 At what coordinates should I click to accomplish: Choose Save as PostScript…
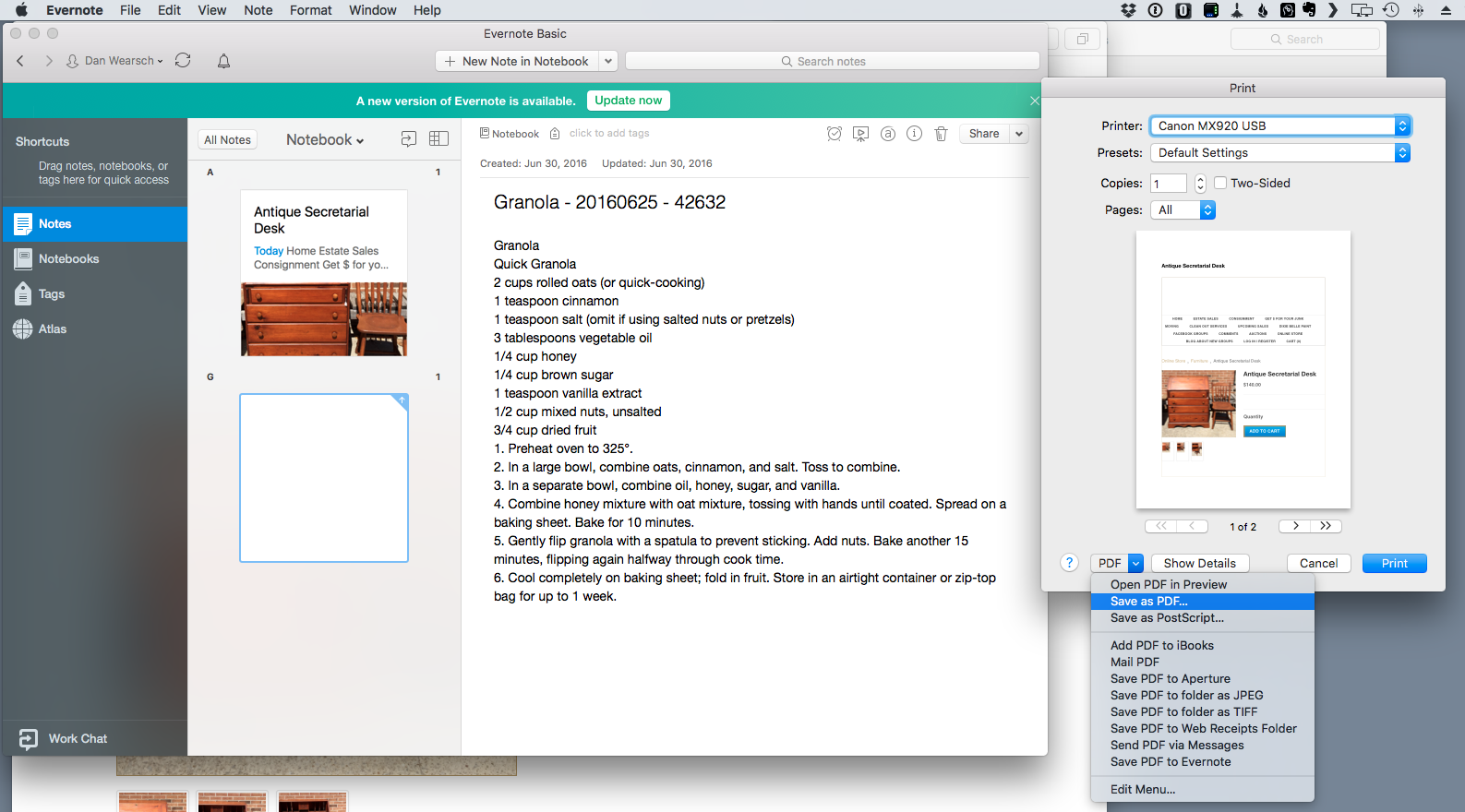1202,618
